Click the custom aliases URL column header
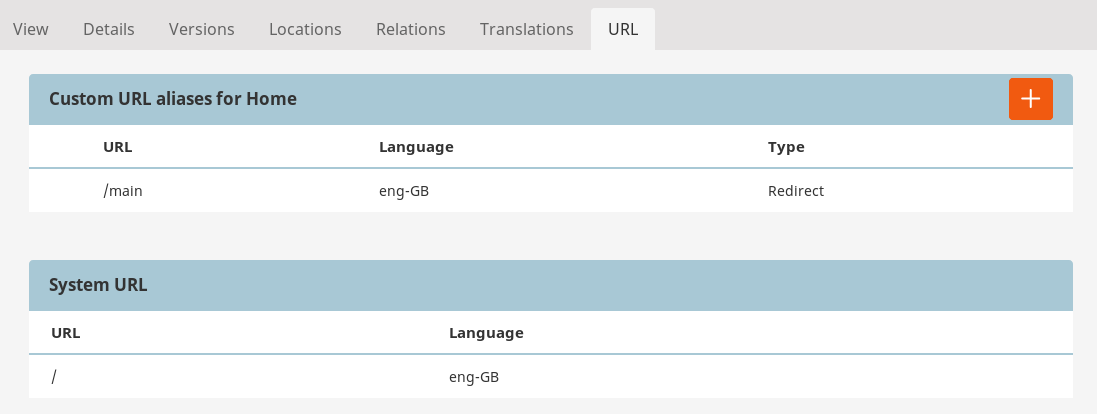The height and width of the screenshot is (414, 1097). tap(118, 147)
